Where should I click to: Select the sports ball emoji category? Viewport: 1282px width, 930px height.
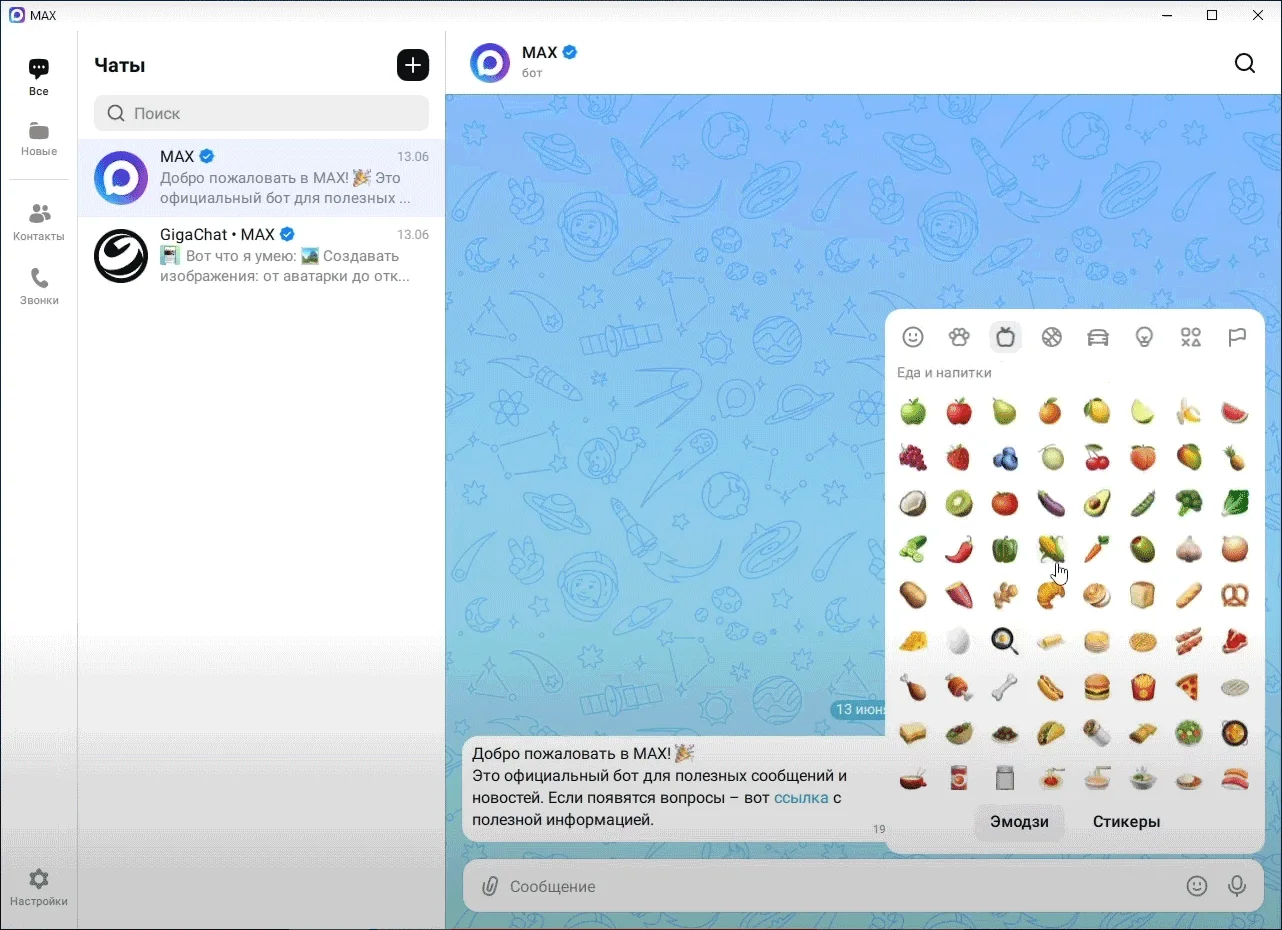click(1051, 337)
